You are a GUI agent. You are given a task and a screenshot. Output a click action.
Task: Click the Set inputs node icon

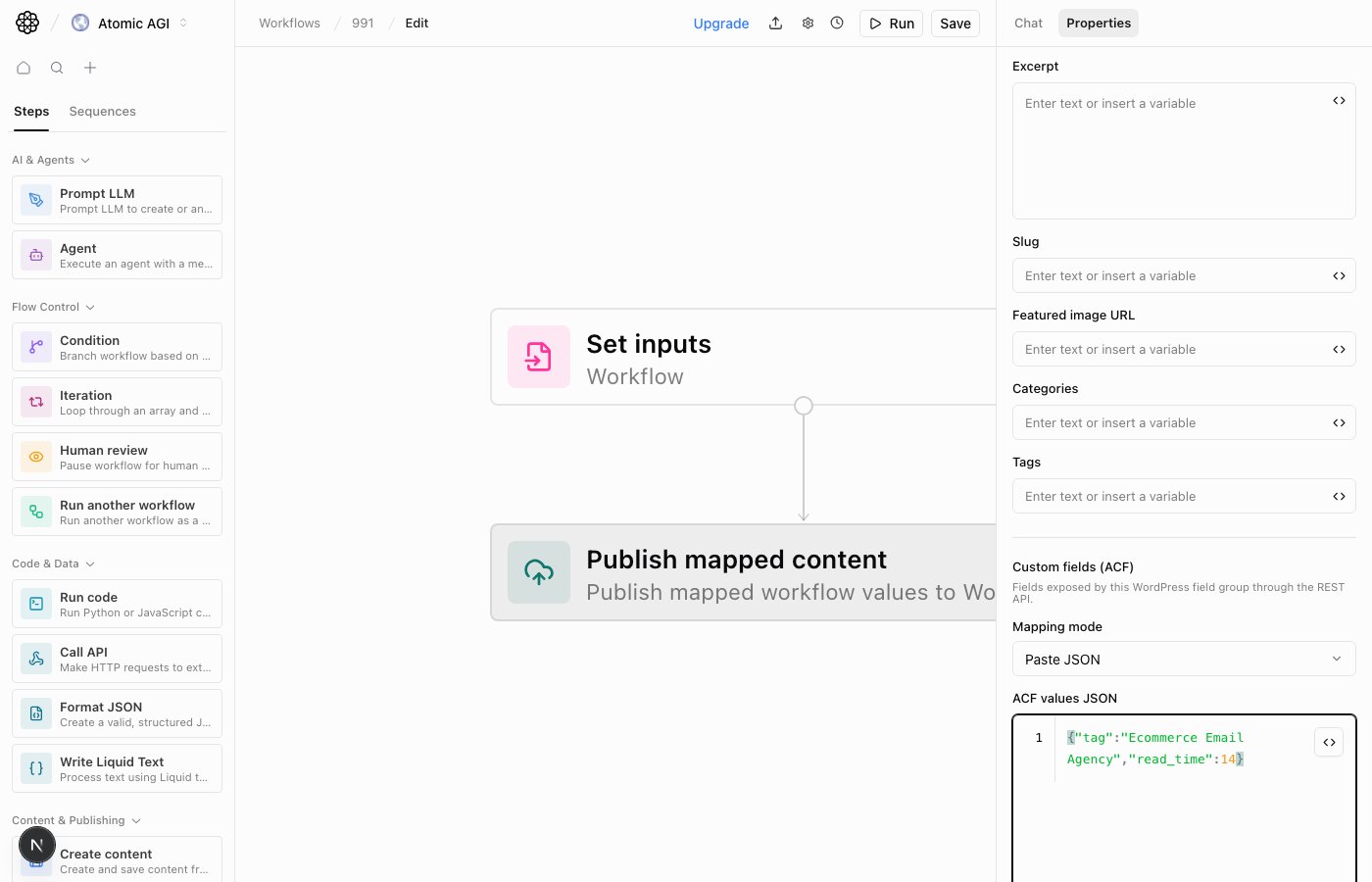pyautogui.click(x=539, y=357)
